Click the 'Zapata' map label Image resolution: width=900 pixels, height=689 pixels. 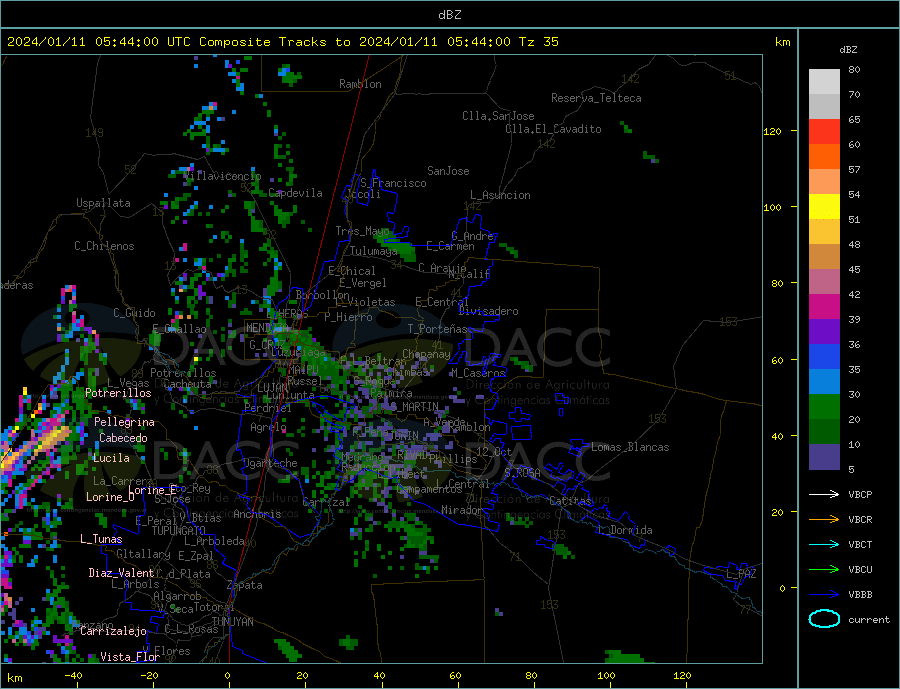[x=245, y=585]
